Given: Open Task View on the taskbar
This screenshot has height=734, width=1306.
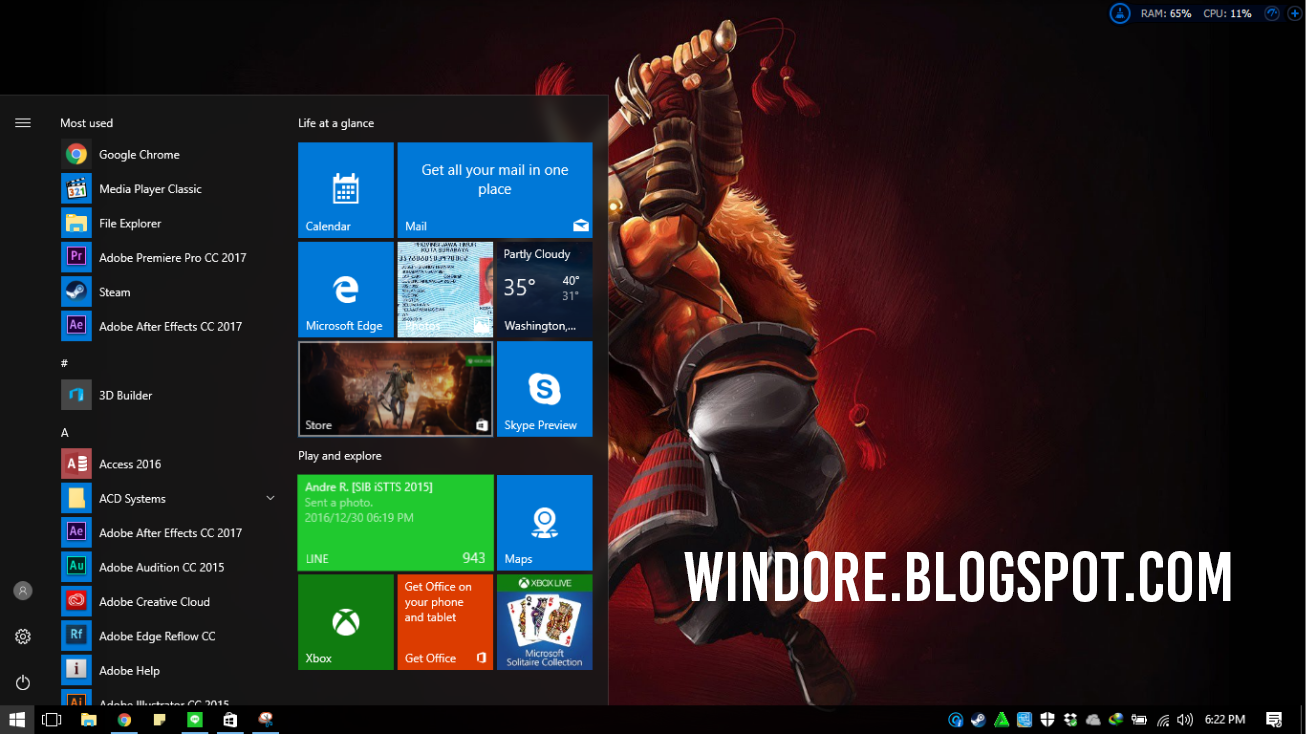Looking at the screenshot, I should pos(52,719).
